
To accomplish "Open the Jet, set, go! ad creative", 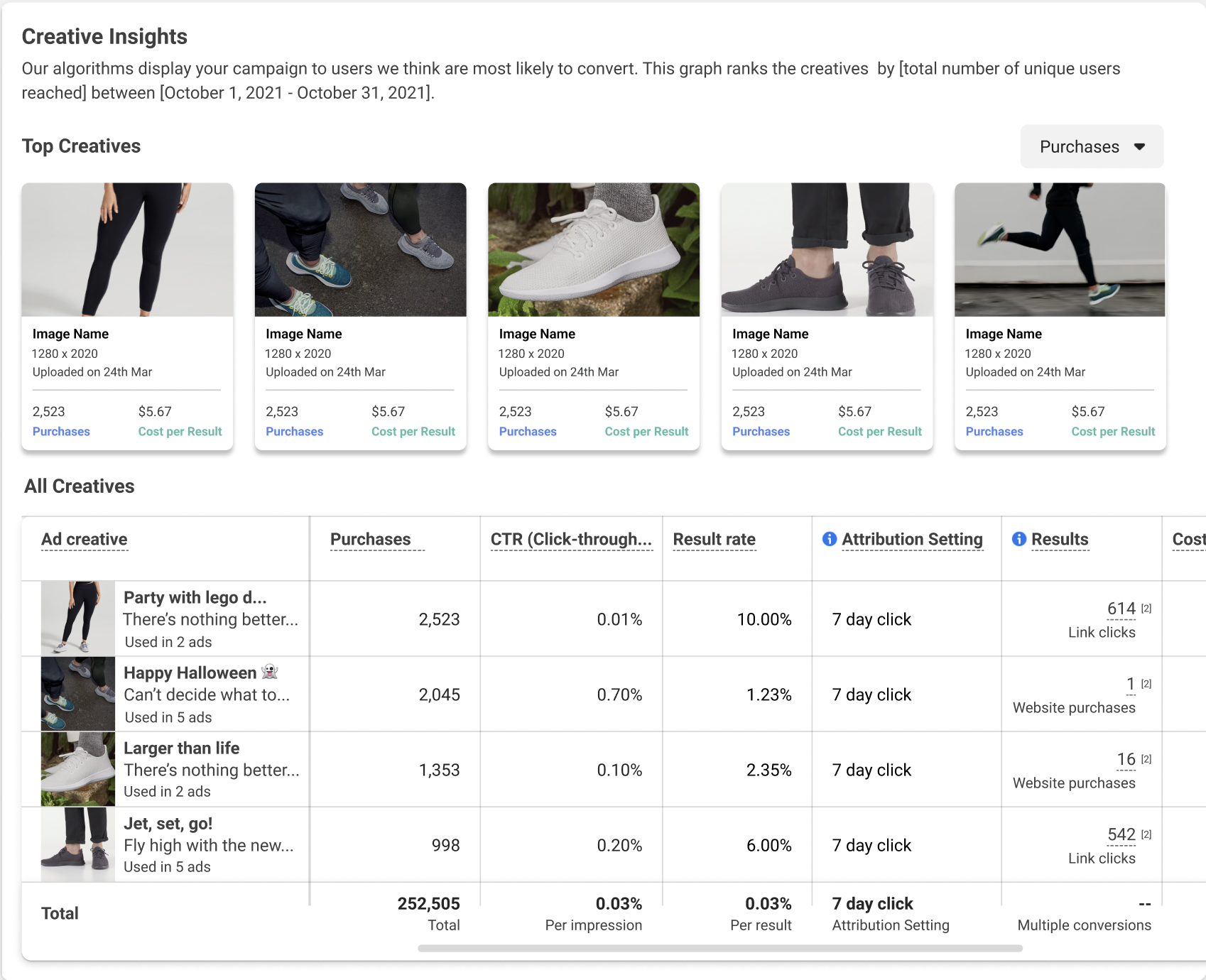I will click(x=168, y=824).
